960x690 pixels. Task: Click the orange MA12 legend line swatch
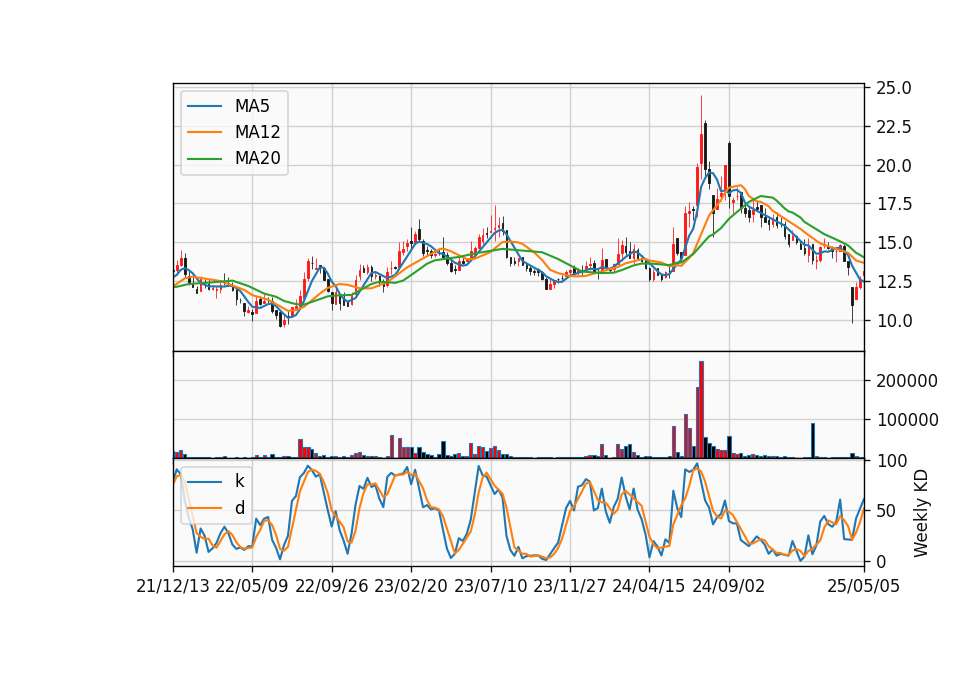(204, 132)
